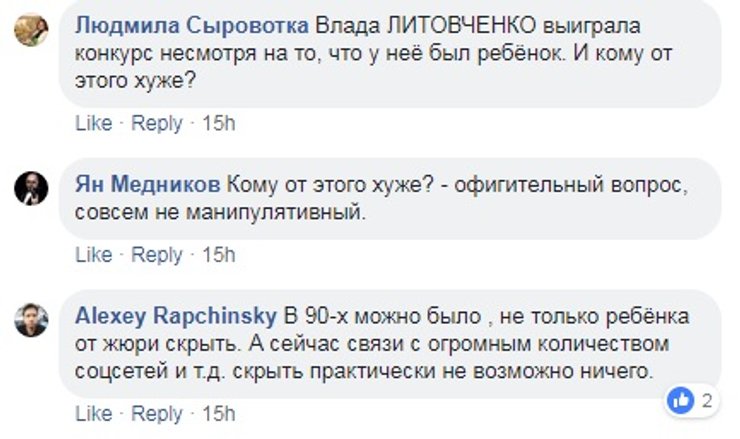
Task: Open Ян Медников's profile name link
Action: pos(148,185)
